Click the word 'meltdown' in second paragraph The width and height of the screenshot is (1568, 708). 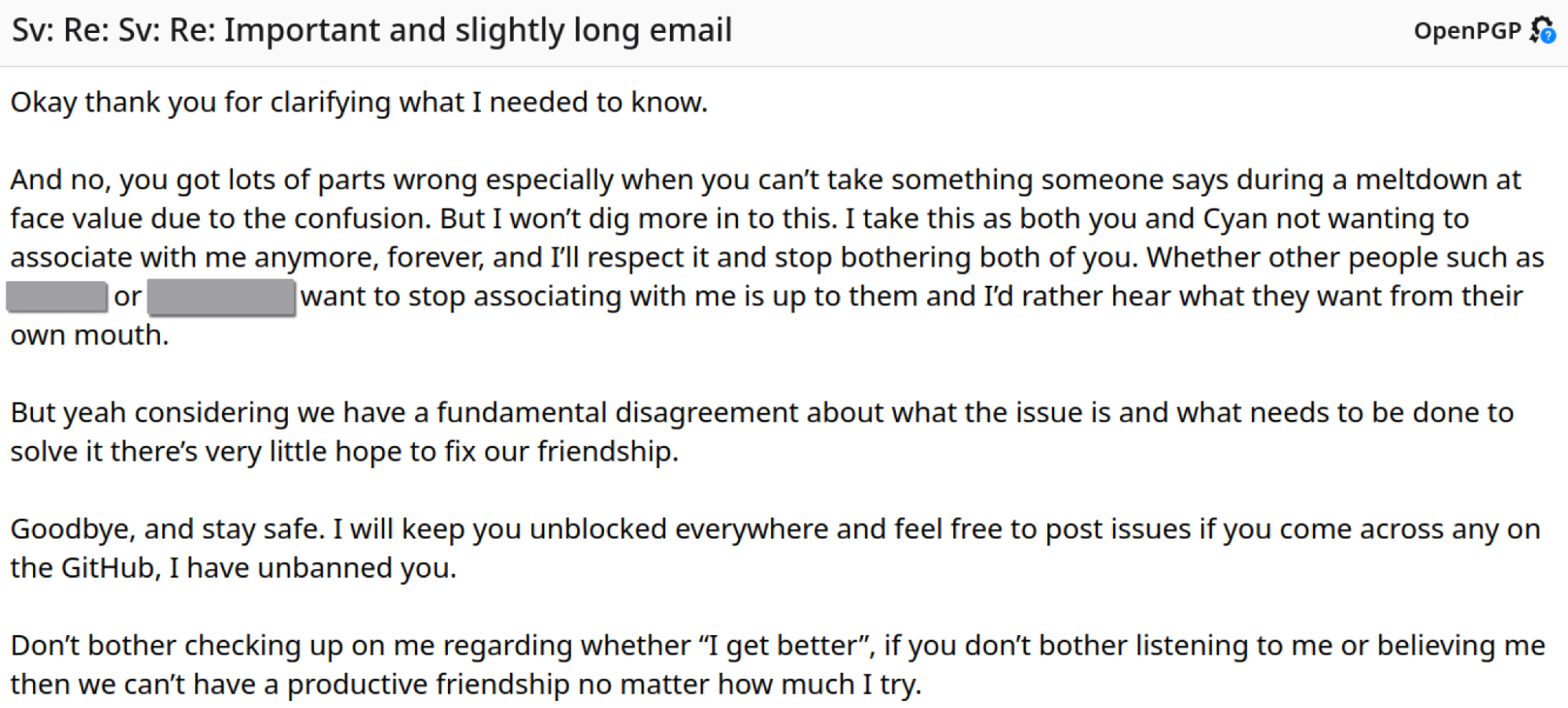(1421, 180)
